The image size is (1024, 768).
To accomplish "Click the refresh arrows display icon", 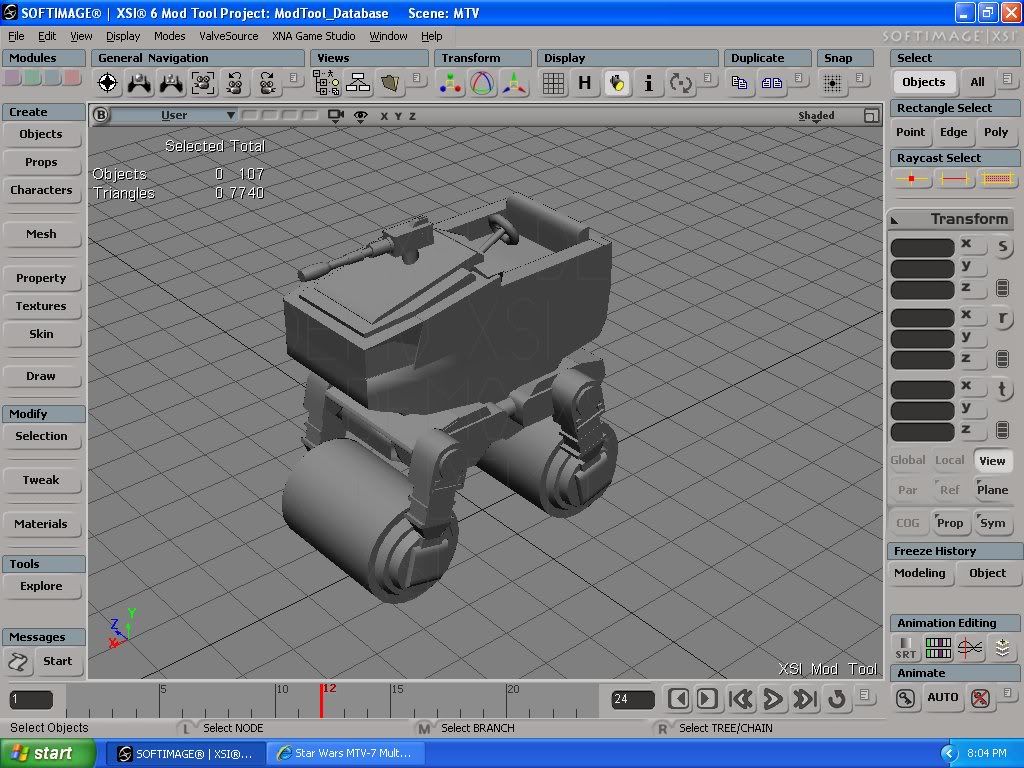I will coord(680,83).
